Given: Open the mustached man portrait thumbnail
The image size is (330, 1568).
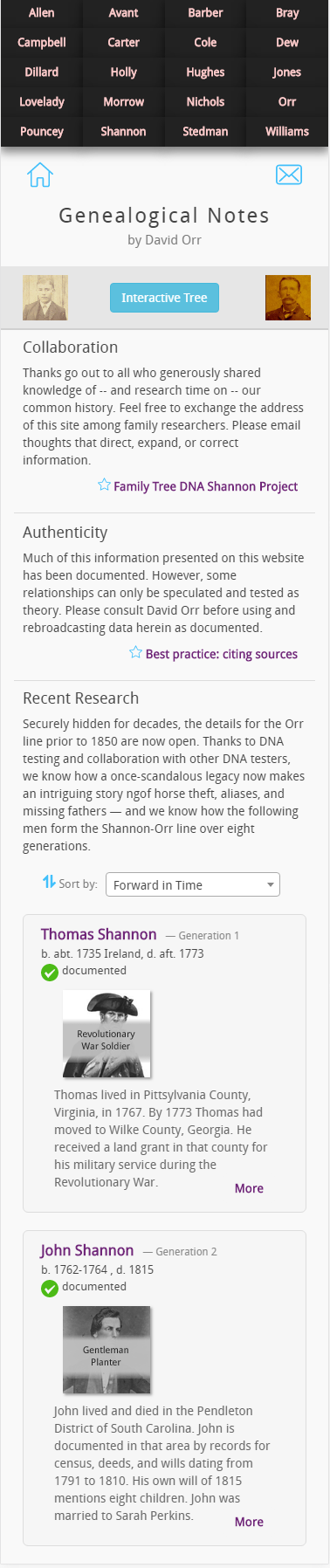Looking at the screenshot, I should point(288,298).
